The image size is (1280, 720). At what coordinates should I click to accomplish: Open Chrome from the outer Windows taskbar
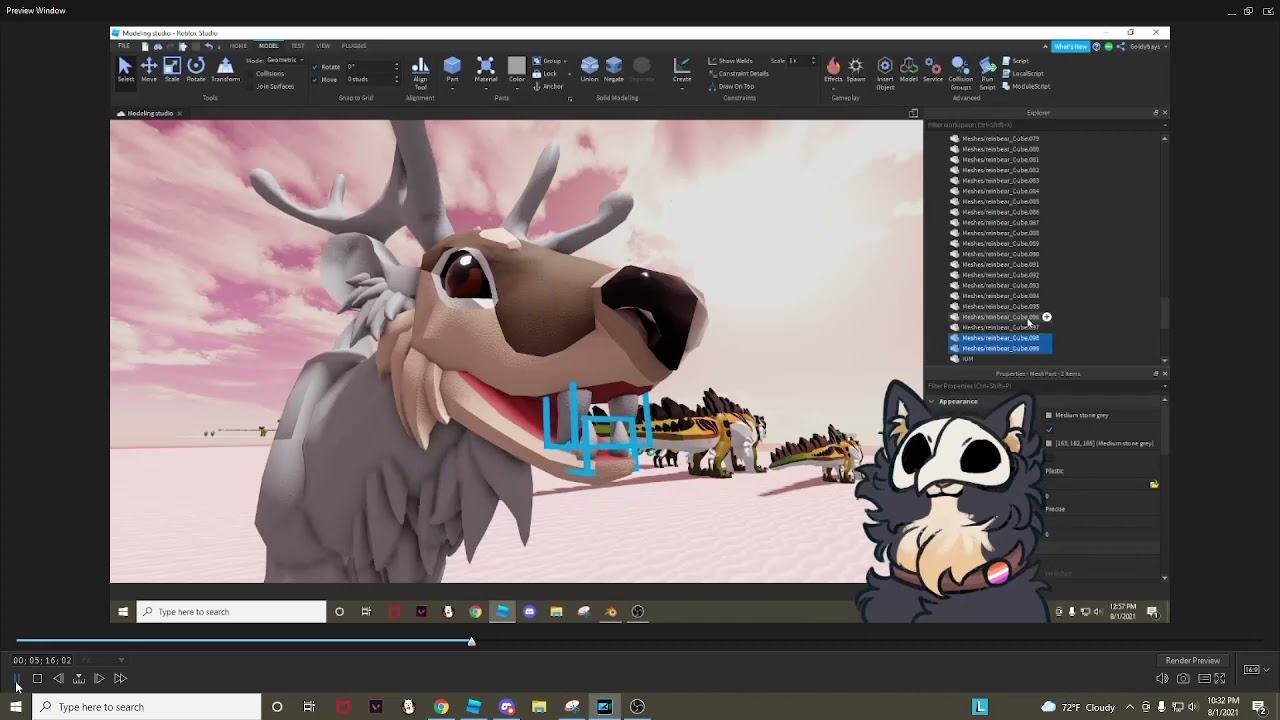coord(441,707)
